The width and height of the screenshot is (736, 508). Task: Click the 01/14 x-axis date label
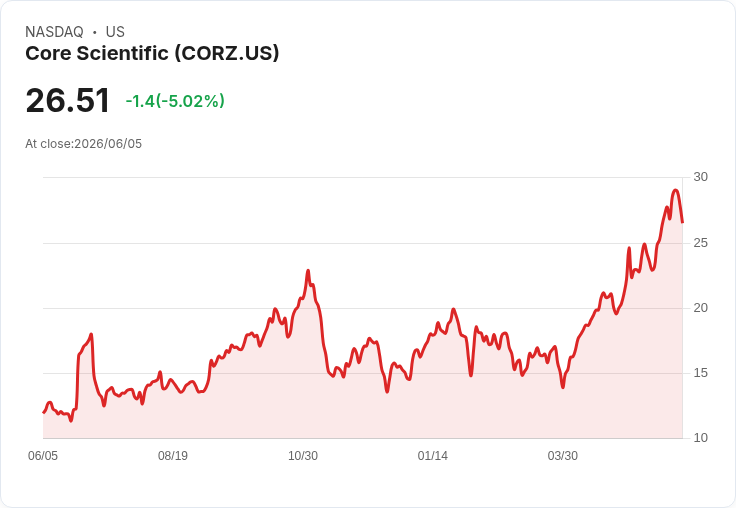[432, 455]
